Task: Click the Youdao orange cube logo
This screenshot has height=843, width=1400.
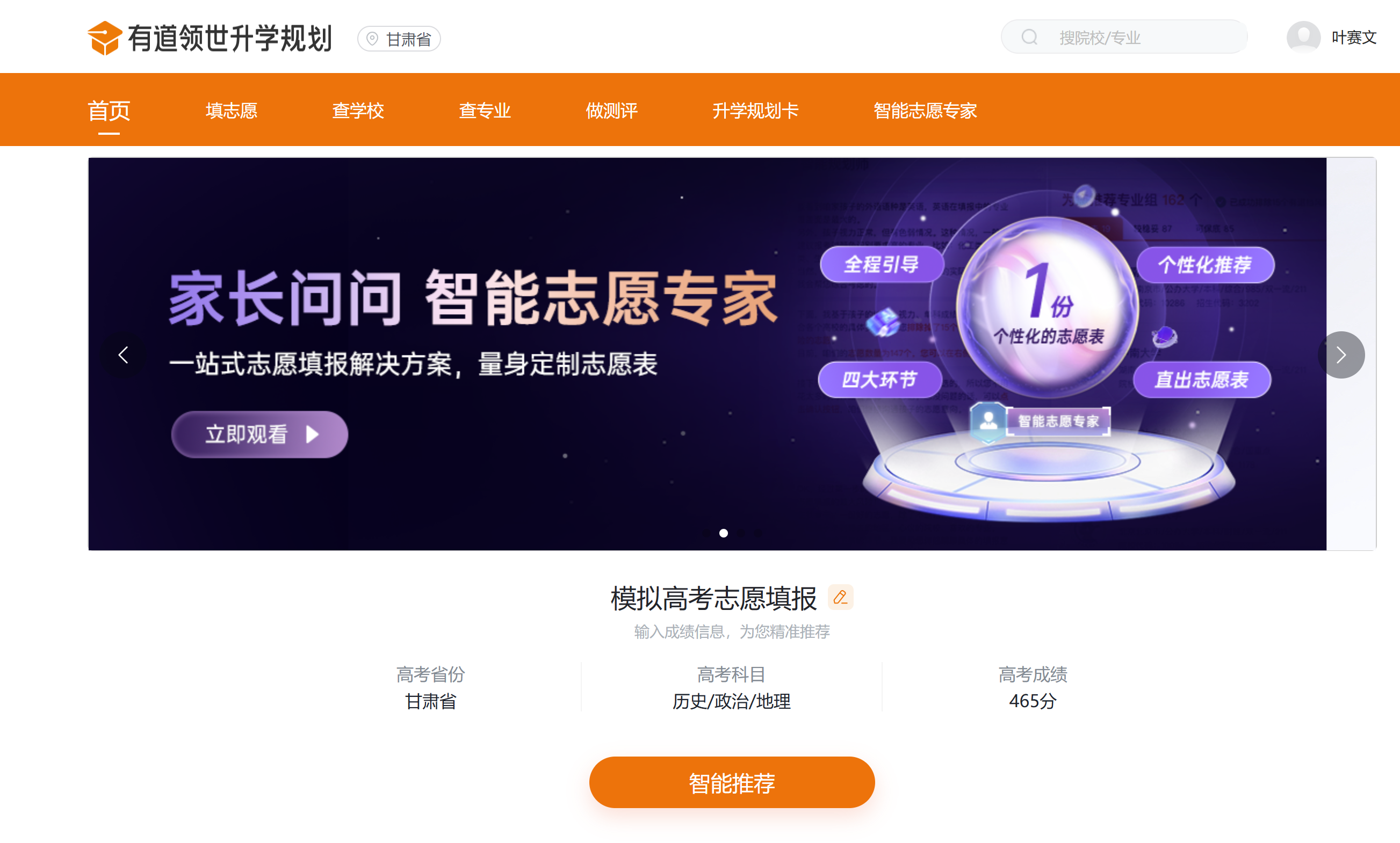Action: point(105,38)
